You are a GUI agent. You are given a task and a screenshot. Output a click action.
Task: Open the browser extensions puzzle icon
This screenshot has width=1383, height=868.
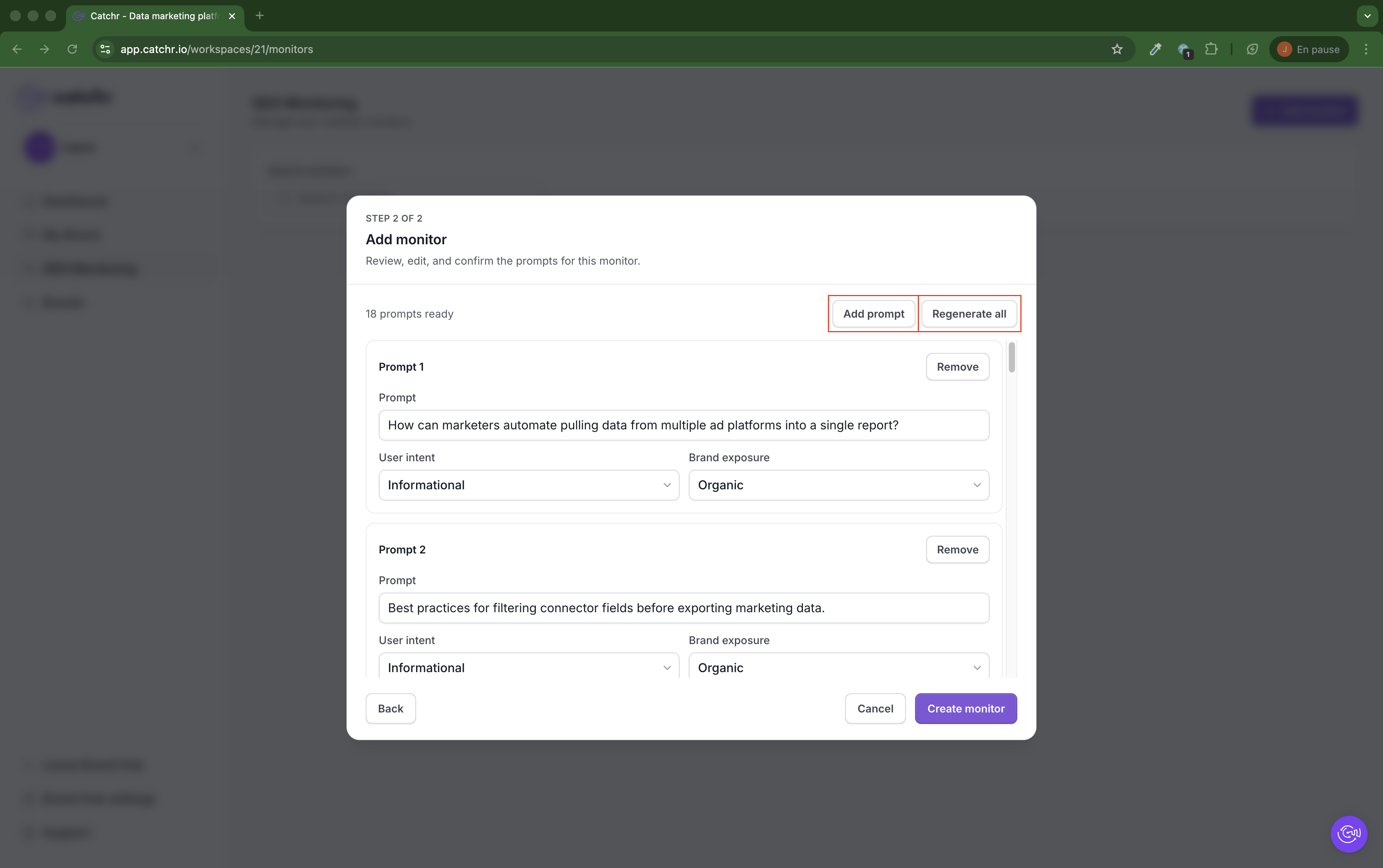click(x=1211, y=50)
